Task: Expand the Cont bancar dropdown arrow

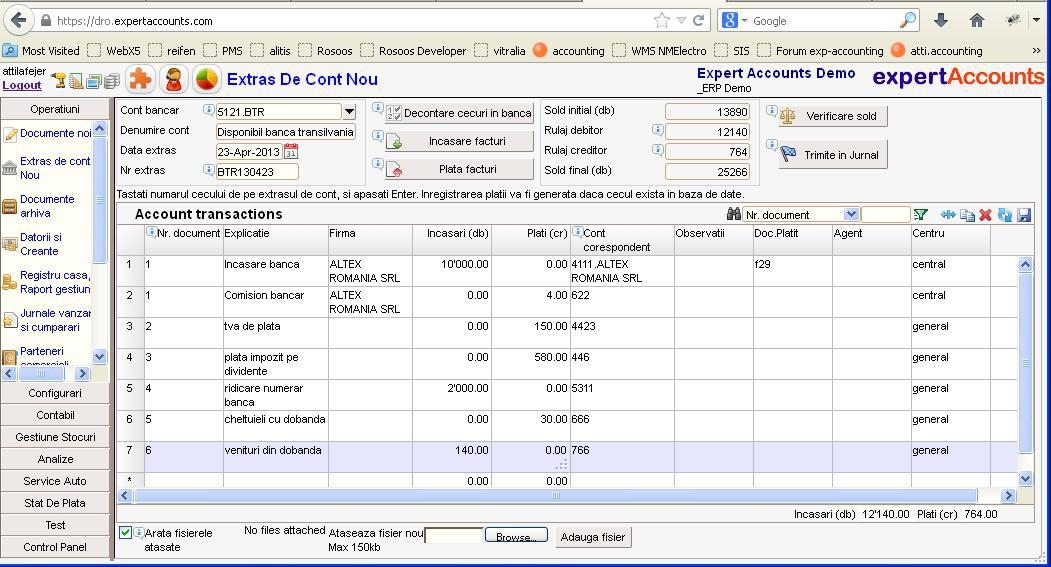Action: (x=349, y=112)
